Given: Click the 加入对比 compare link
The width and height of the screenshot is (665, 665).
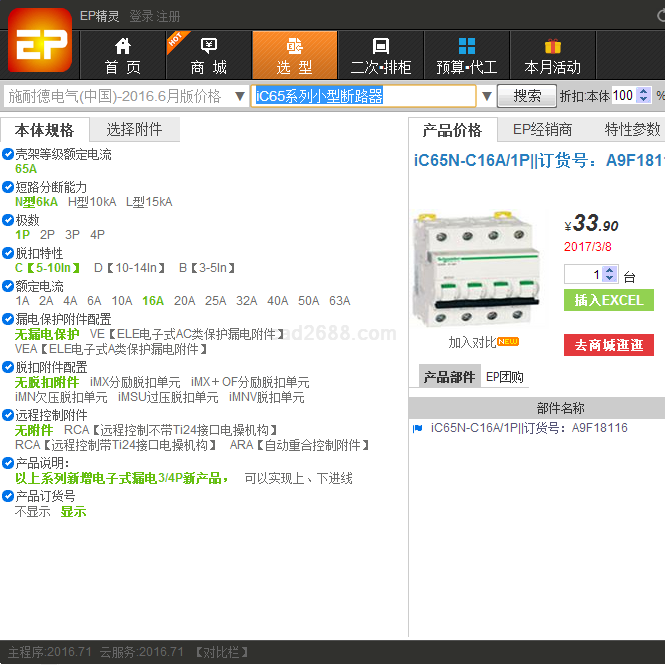Looking at the screenshot, I should (473, 342).
